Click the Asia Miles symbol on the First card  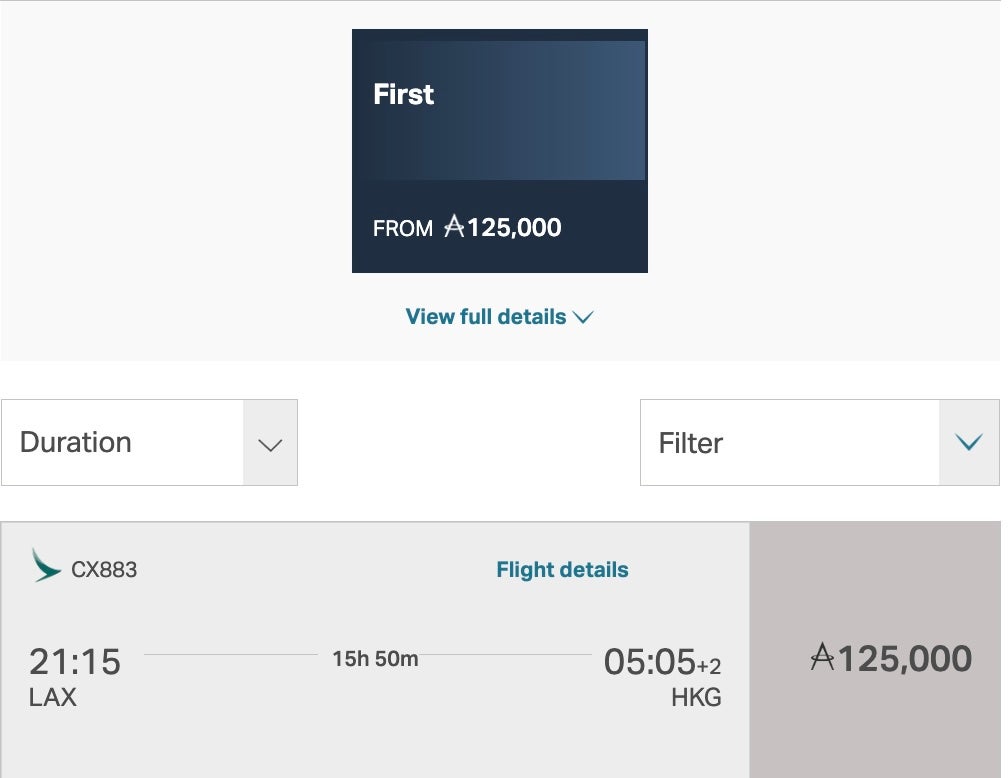454,227
